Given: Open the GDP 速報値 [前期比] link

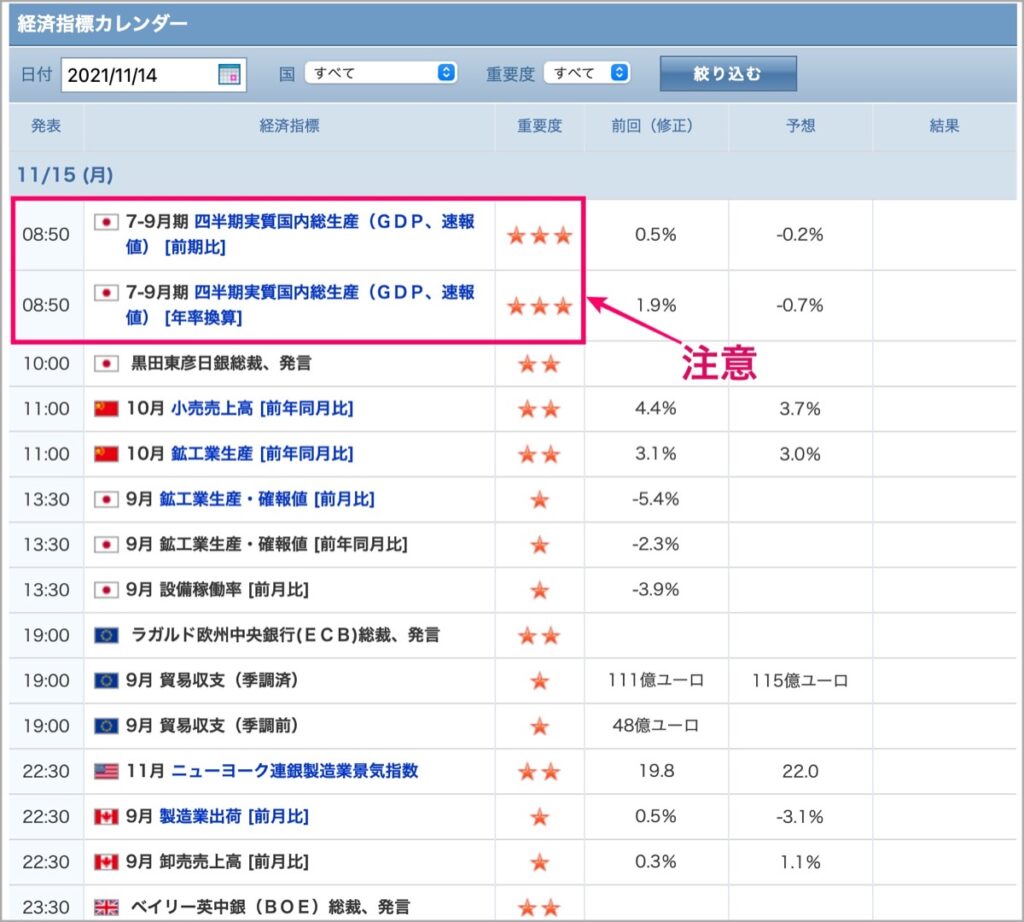Looking at the screenshot, I should pyautogui.click(x=300, y=234).
